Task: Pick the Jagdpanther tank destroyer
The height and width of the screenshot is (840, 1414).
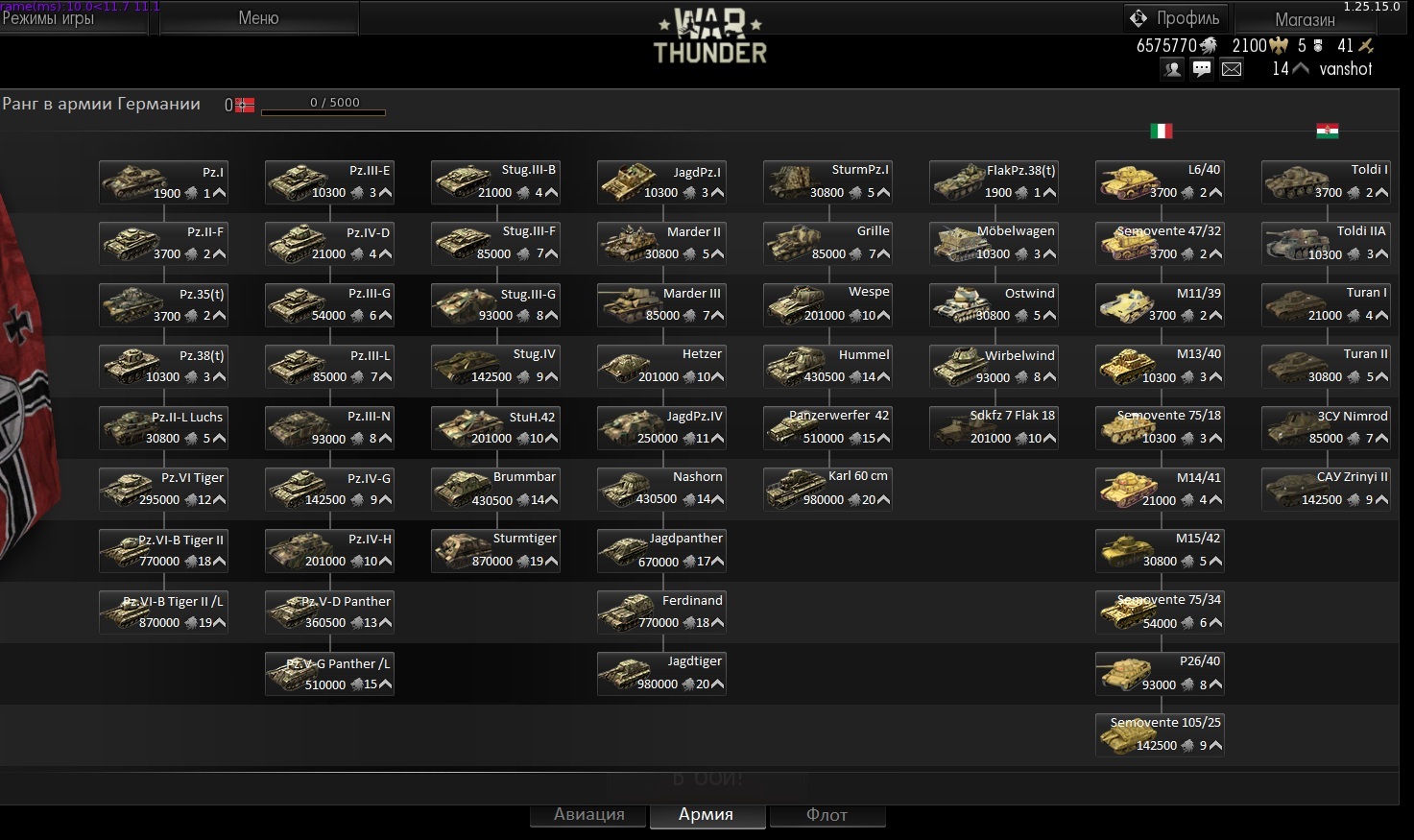Action: (661, 551)
